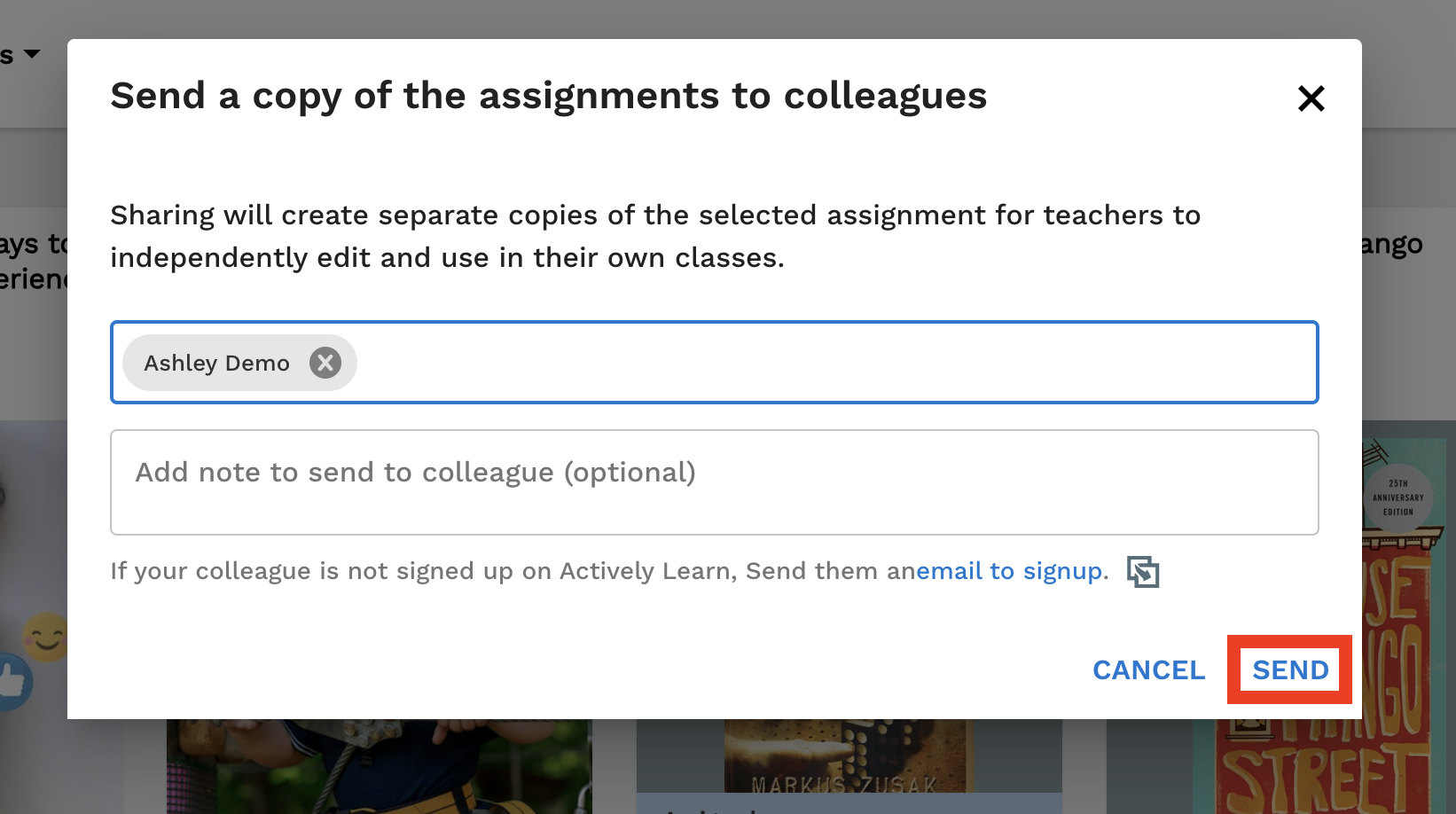
Task: Copy signup email link icon
Action: coord(1143,572)
